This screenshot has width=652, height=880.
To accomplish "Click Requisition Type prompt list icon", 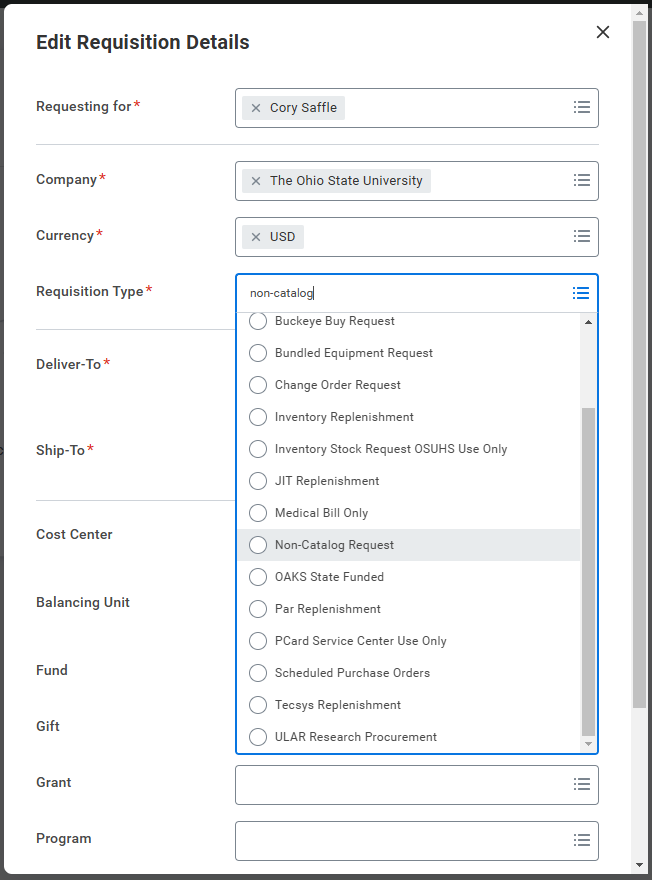I will coord(581,293).
